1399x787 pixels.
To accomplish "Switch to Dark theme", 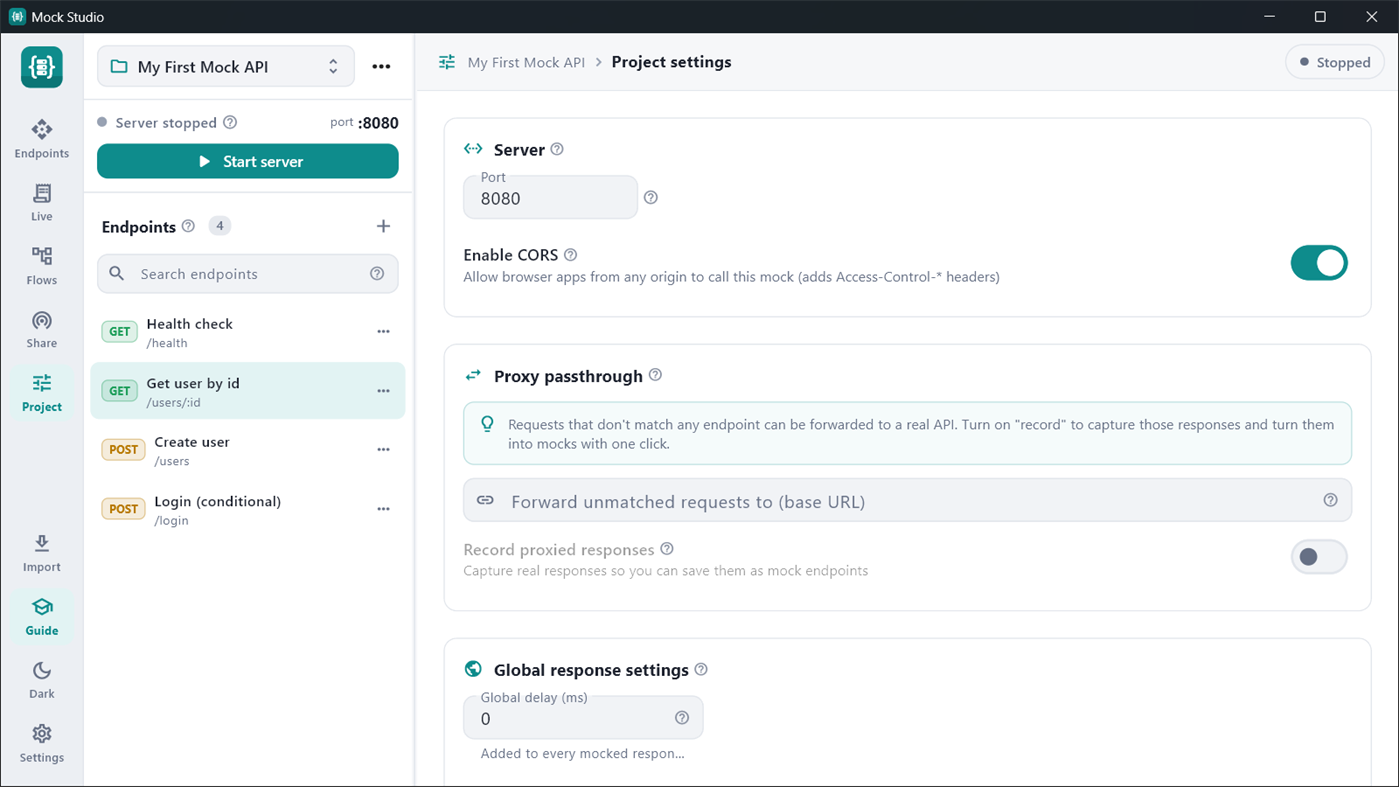I will click(42, 680).
